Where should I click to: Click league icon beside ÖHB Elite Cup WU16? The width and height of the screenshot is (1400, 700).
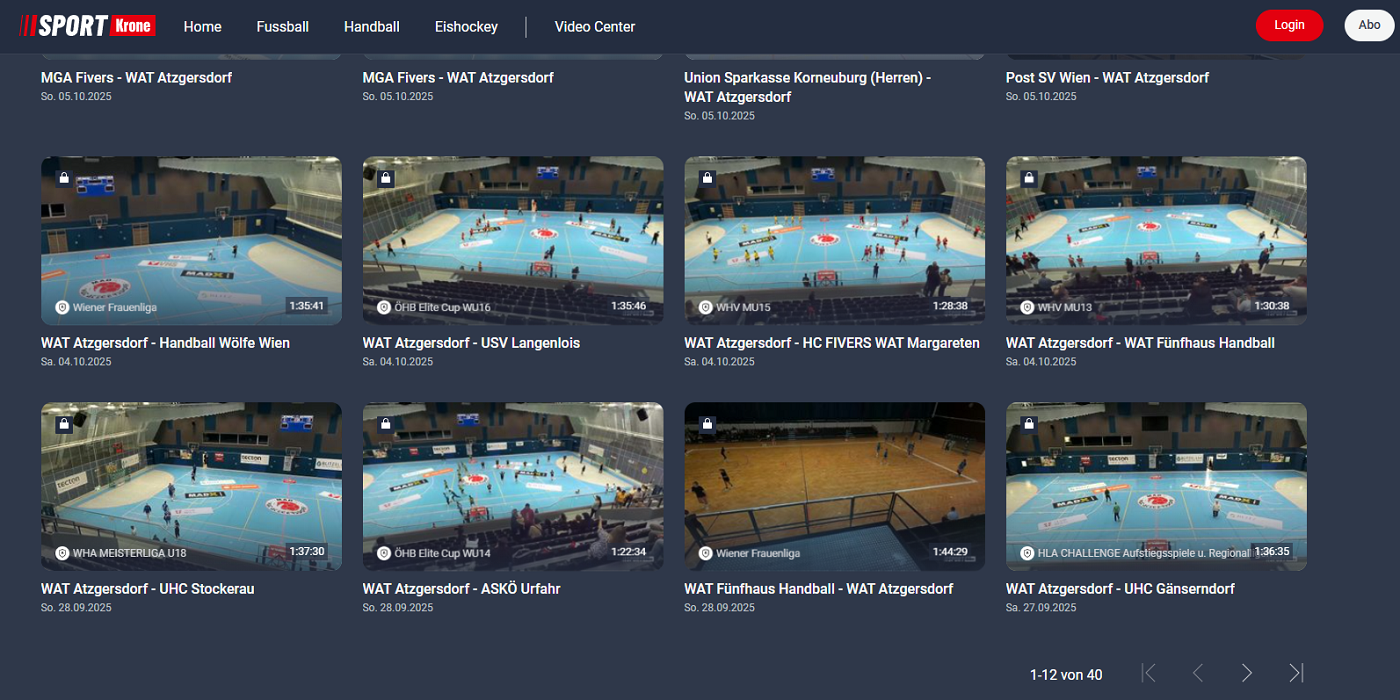pos(383,307)
